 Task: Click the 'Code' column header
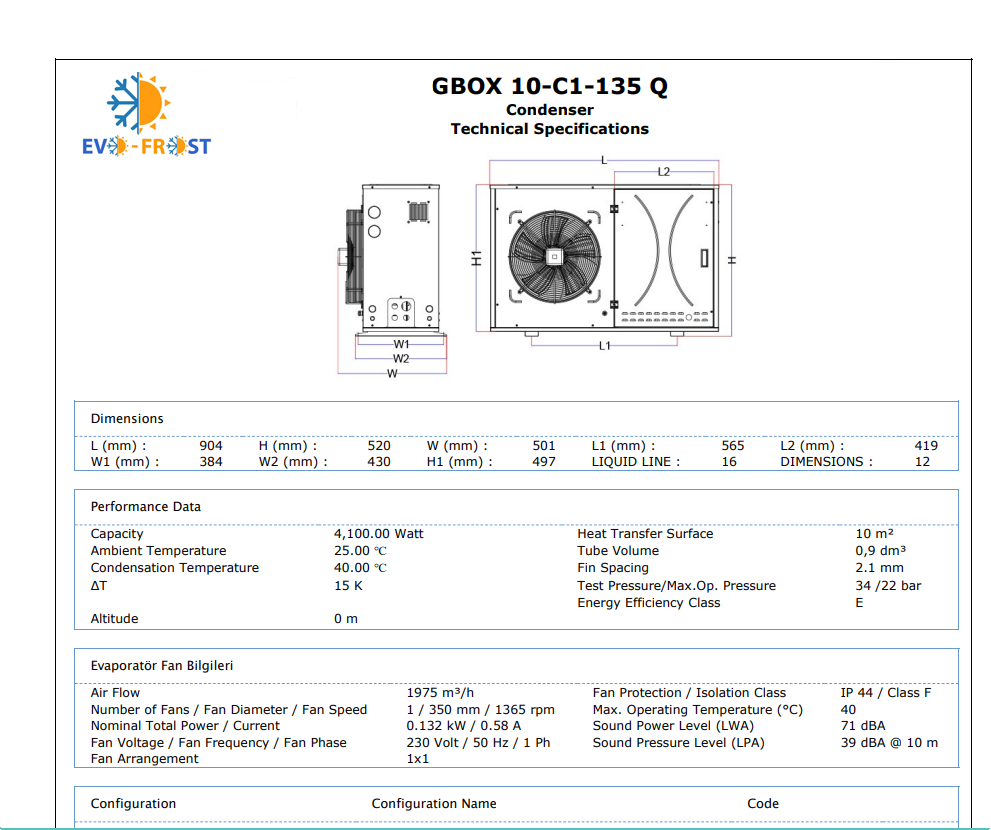pyautogui.click(x=763, y=803)
